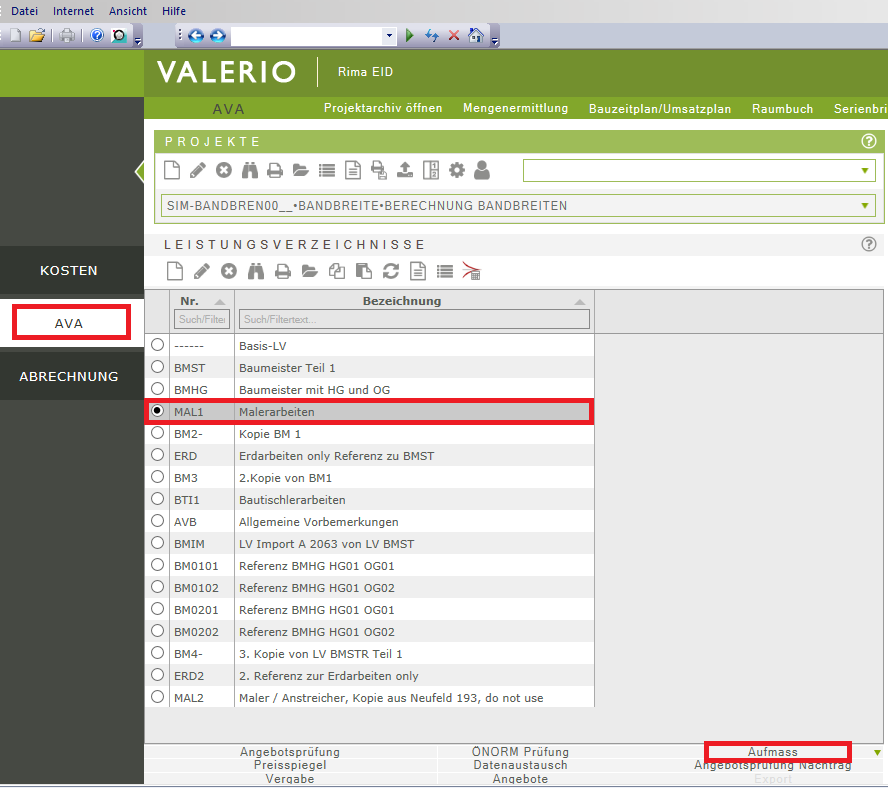Screen dimensions: 888x788
Task: Click the KOSTEN sidebar button
Action: [69, 271]
